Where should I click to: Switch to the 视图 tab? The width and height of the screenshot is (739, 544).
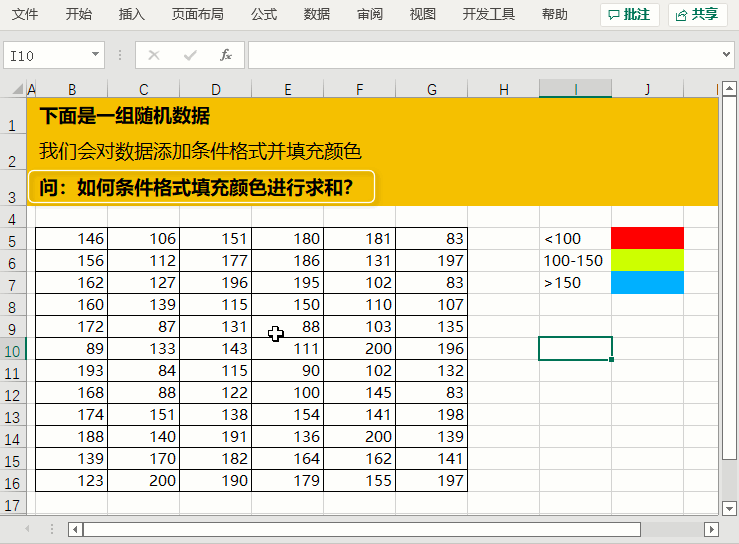[423, 15]
